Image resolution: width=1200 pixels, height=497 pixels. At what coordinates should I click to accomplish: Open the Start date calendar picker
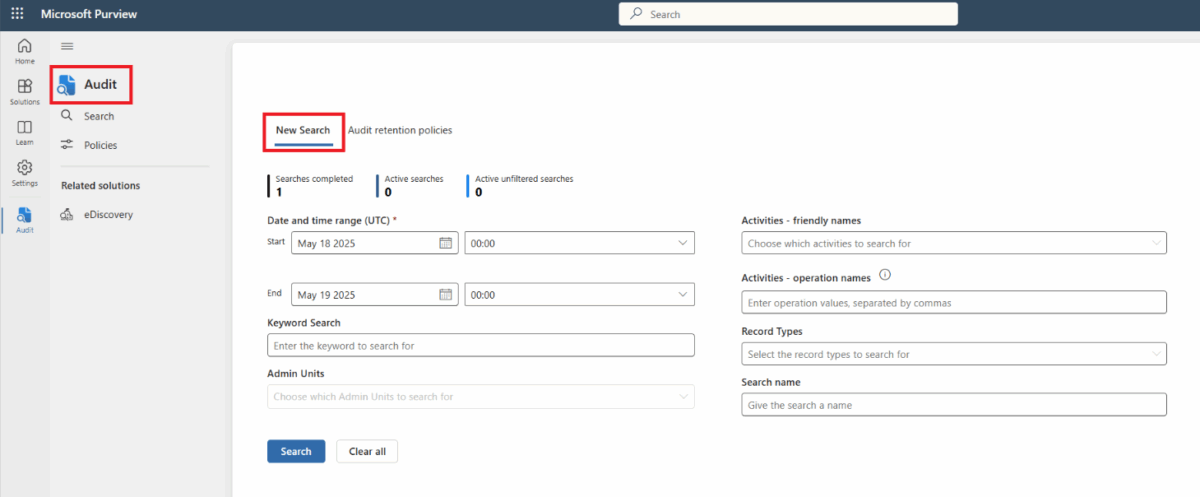click(x=446, y=242)
